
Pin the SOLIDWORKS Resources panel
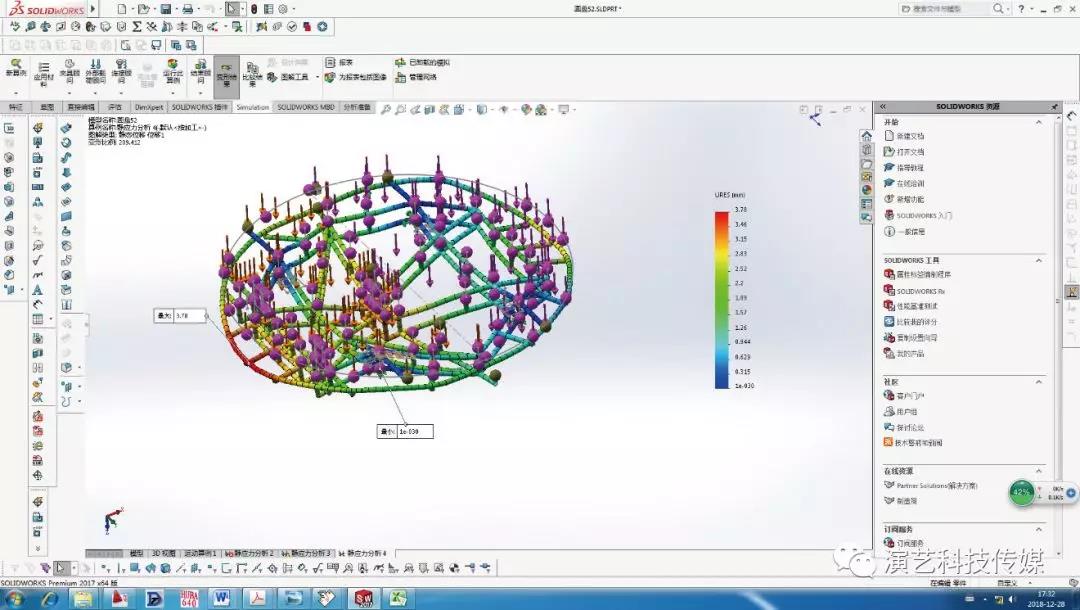[x=1054, y=107]
